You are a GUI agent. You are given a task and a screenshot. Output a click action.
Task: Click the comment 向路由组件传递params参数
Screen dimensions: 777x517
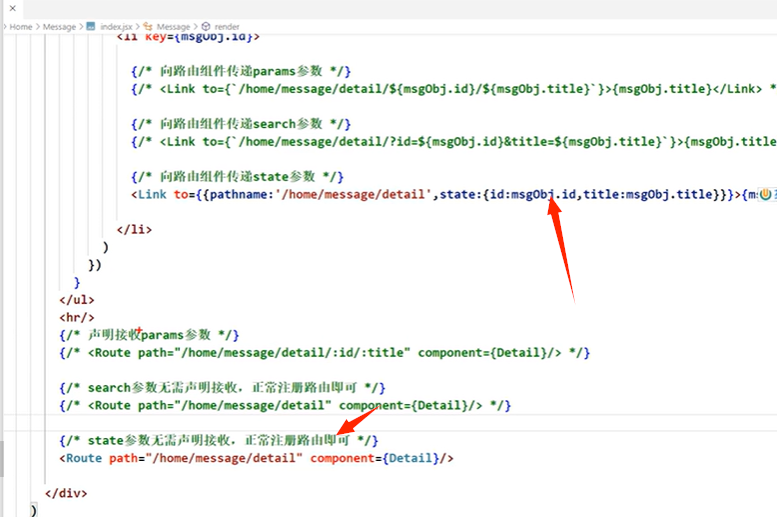click(241, 71)
